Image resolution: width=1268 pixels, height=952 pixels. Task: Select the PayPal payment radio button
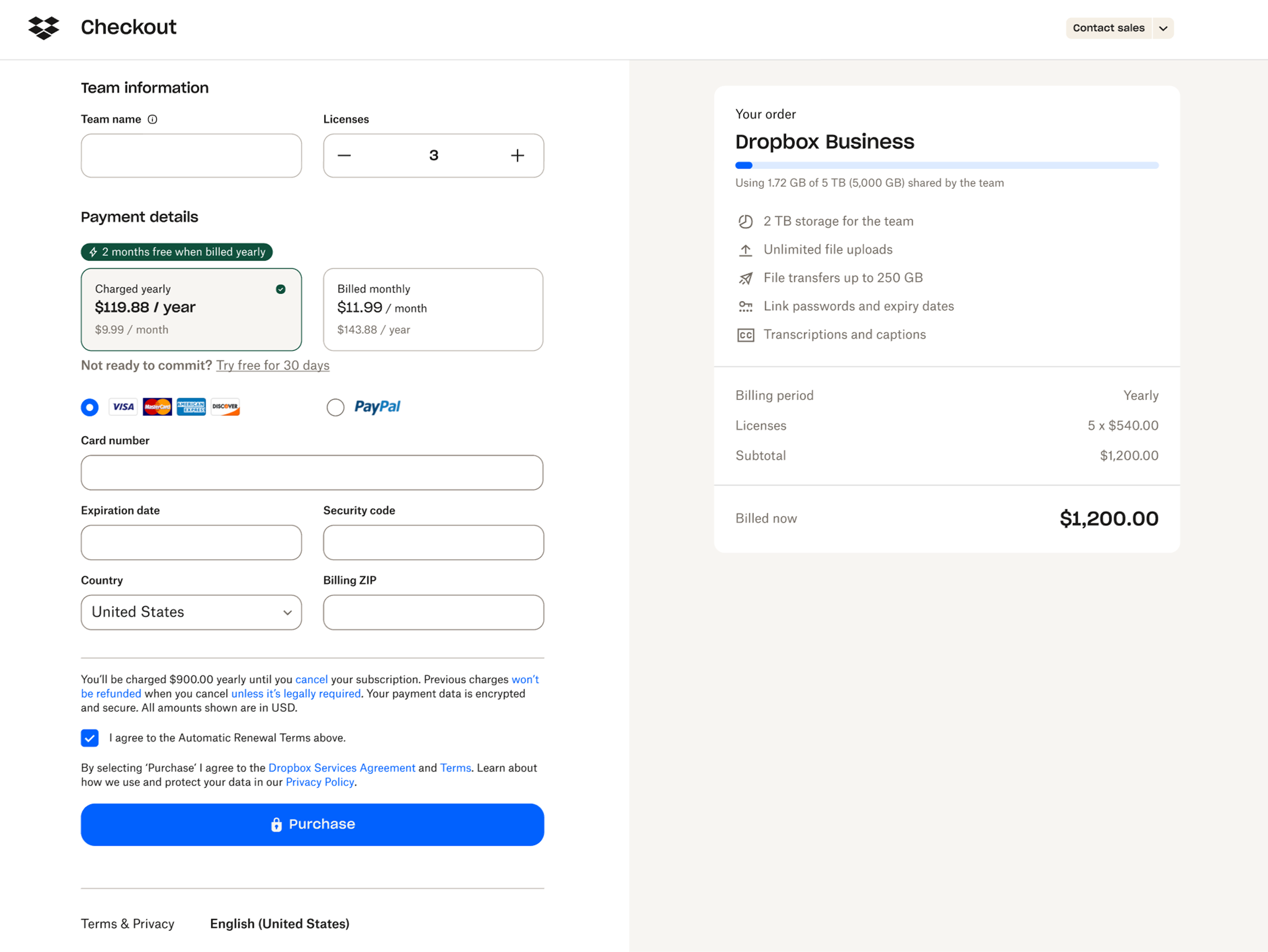[x=335, y=407]
